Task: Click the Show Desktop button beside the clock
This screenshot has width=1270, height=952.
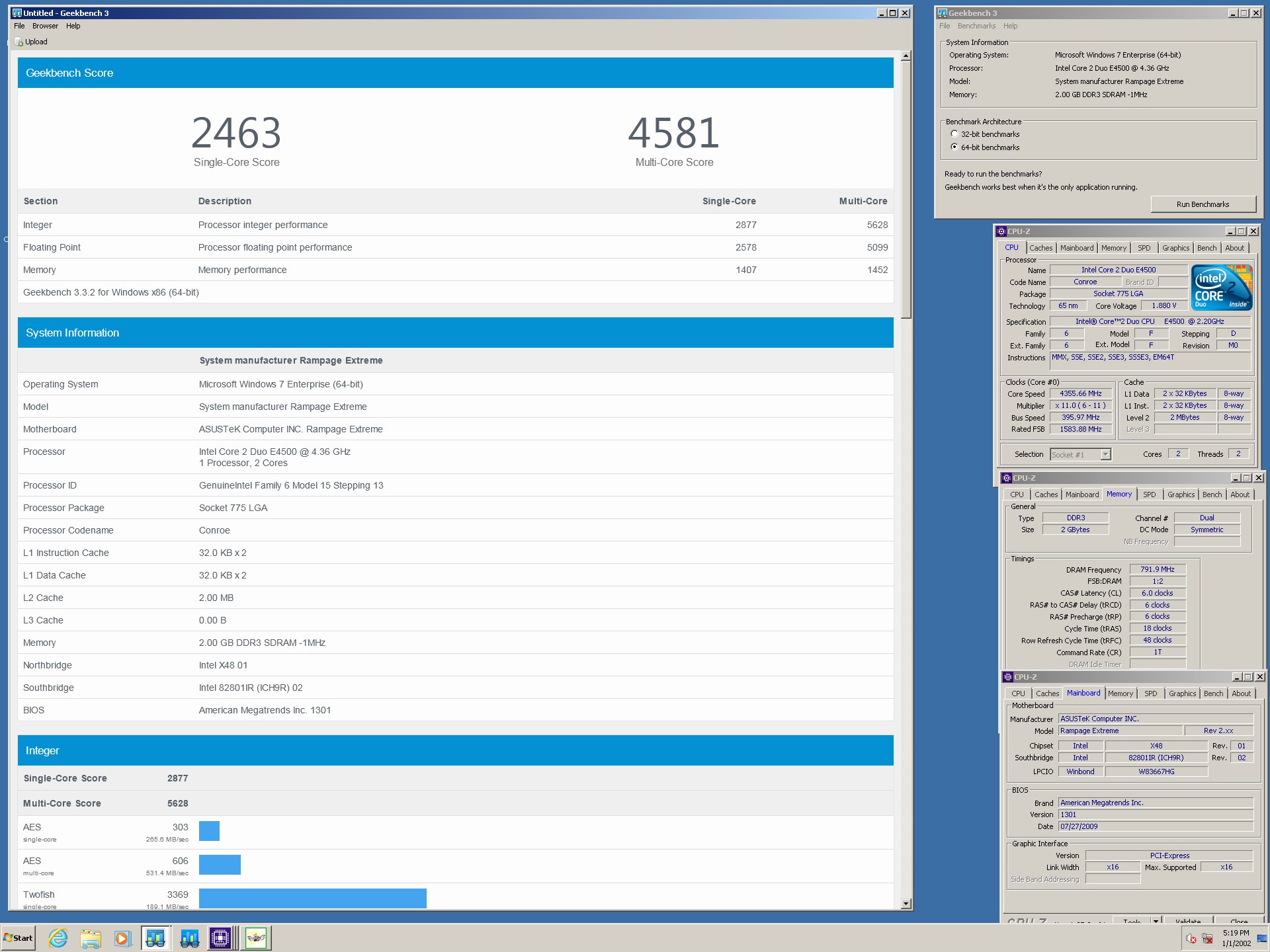Action: pos(1262,938)
